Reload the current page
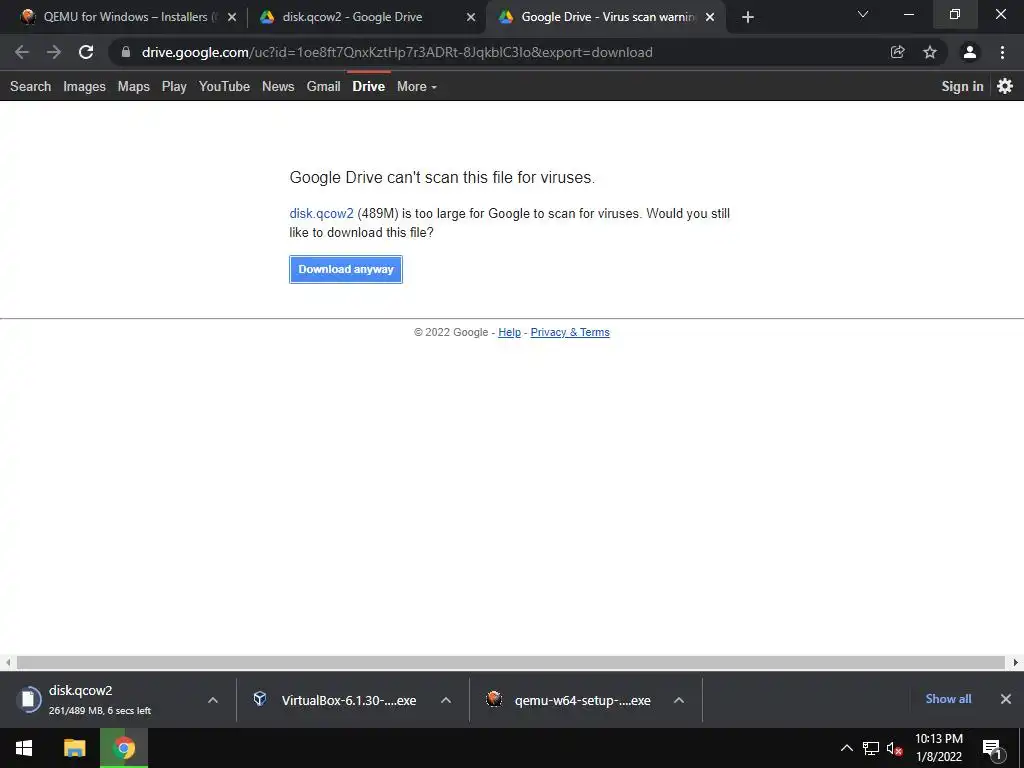 (x=86, y=52)
